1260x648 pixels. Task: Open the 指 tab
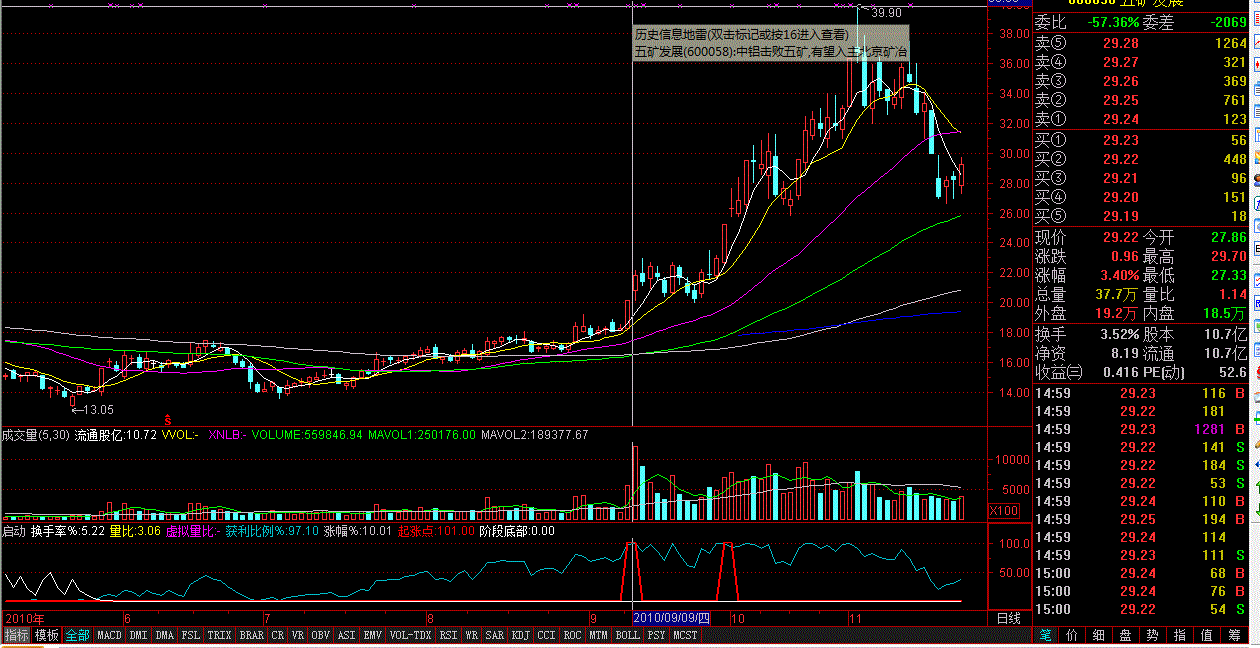pyautogui.click(x=1180, y=635)
